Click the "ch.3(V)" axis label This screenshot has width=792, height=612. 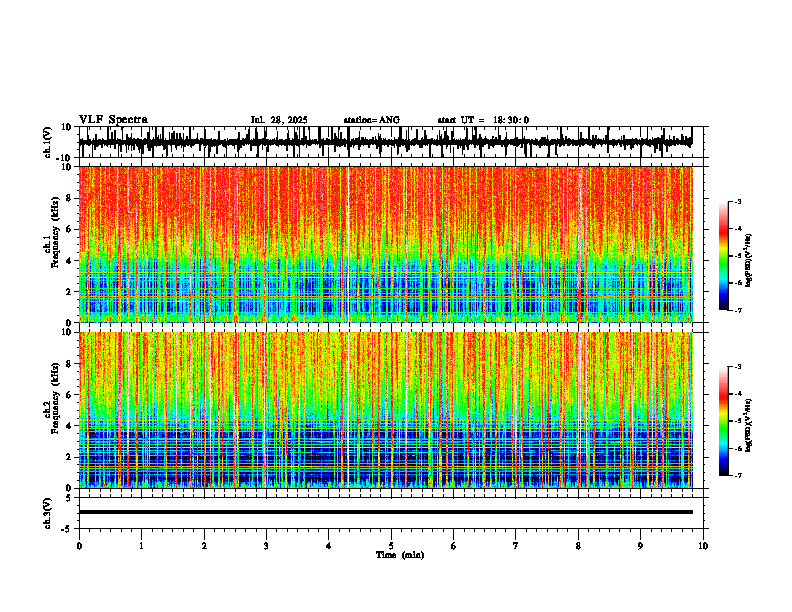[x=48, y=513]
